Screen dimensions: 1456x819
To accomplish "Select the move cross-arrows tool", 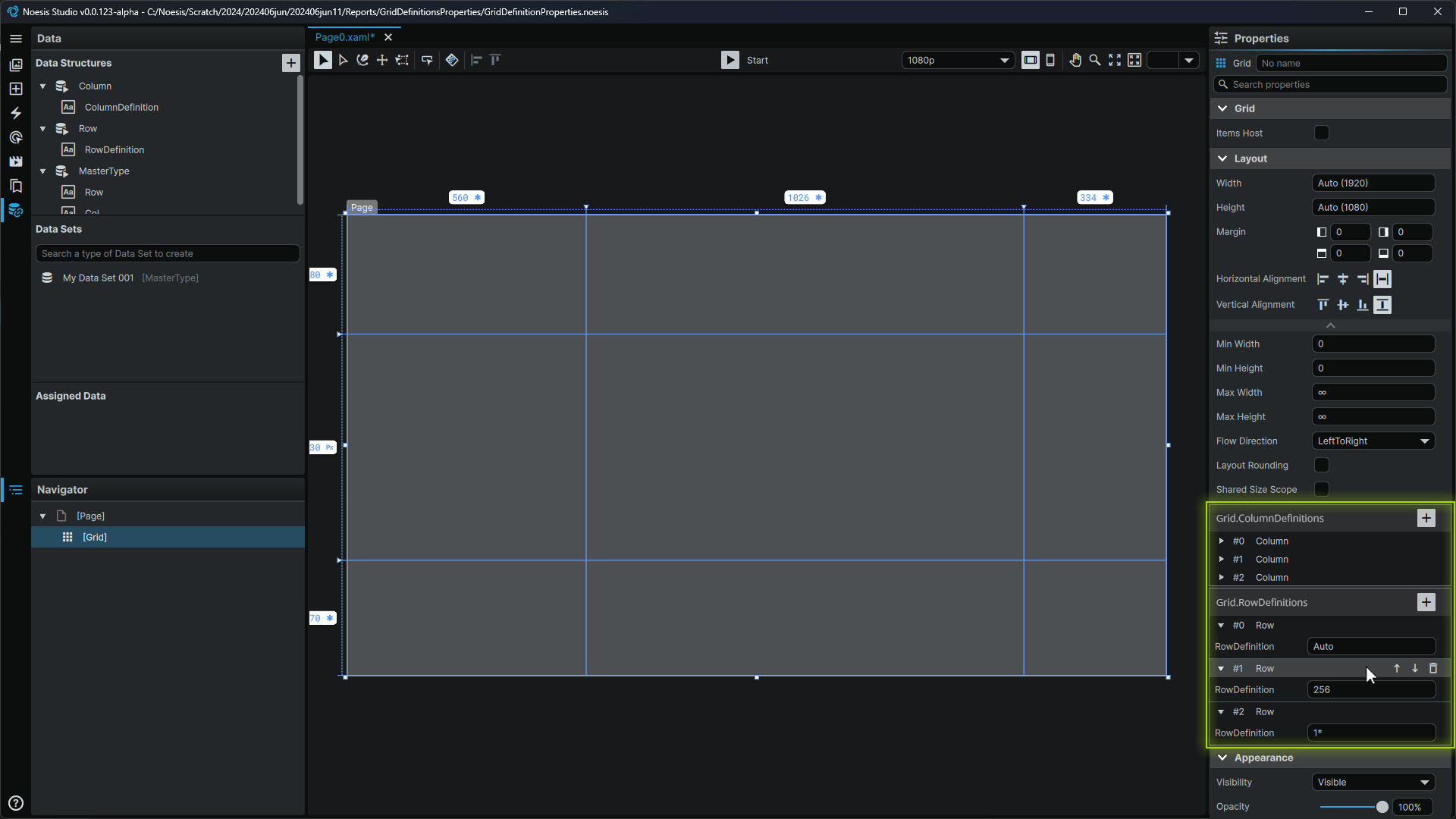I will [382, 60].
